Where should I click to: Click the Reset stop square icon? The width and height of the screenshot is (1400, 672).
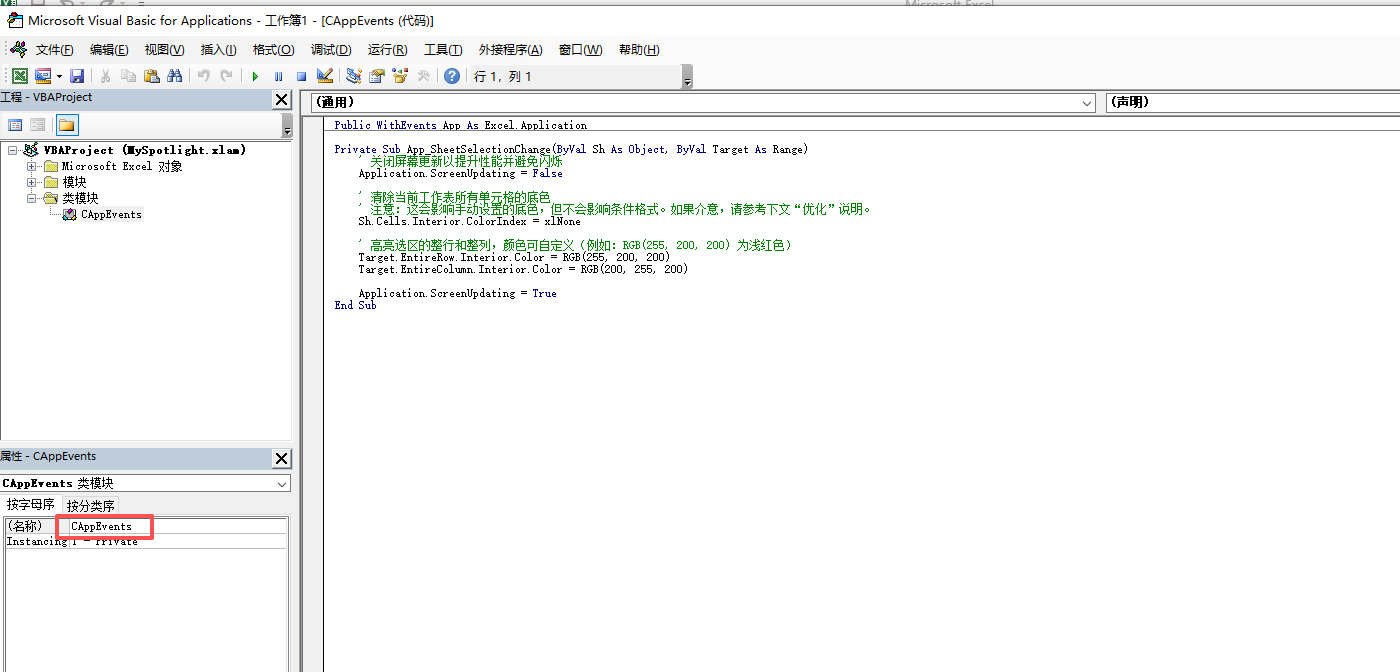coord(301,76)
